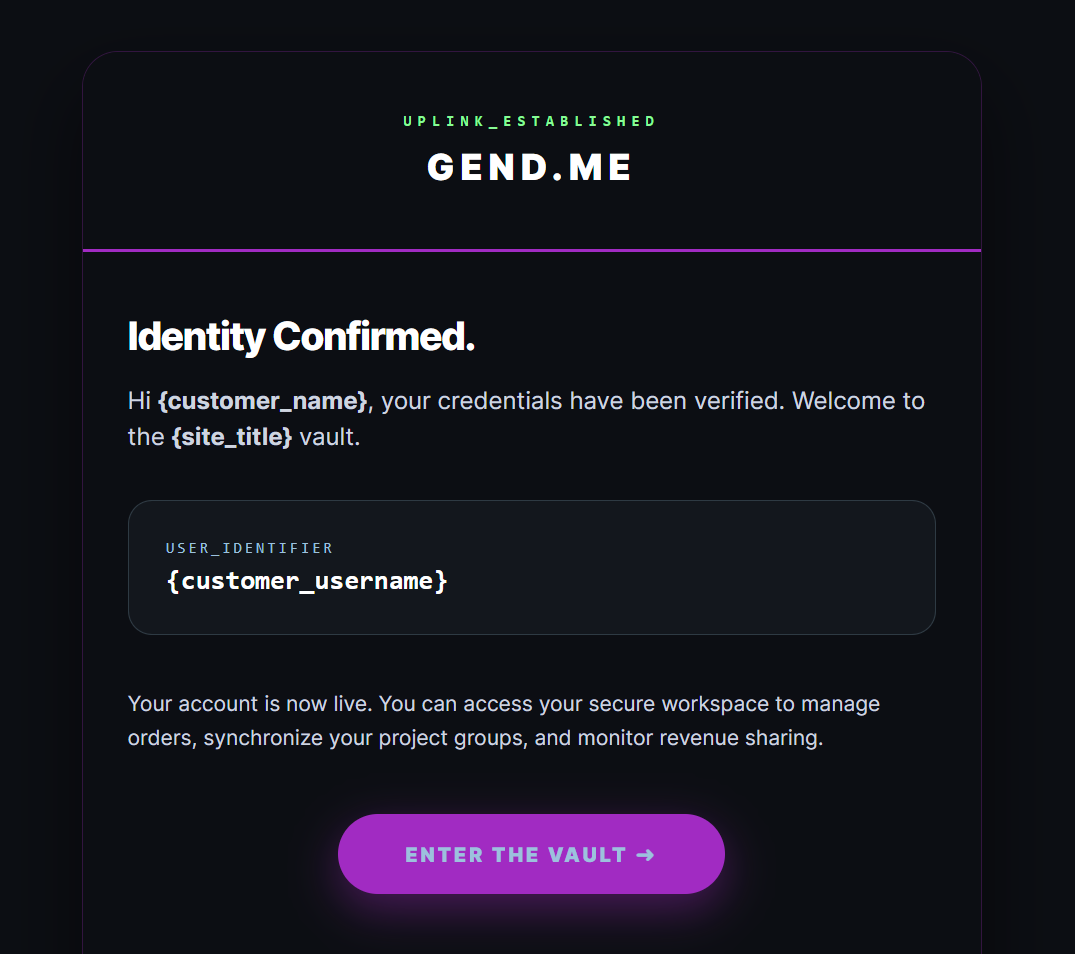The image size is (1075, 954).
Task: Click the {customer_name} placeholder
Action: [263, 401]
